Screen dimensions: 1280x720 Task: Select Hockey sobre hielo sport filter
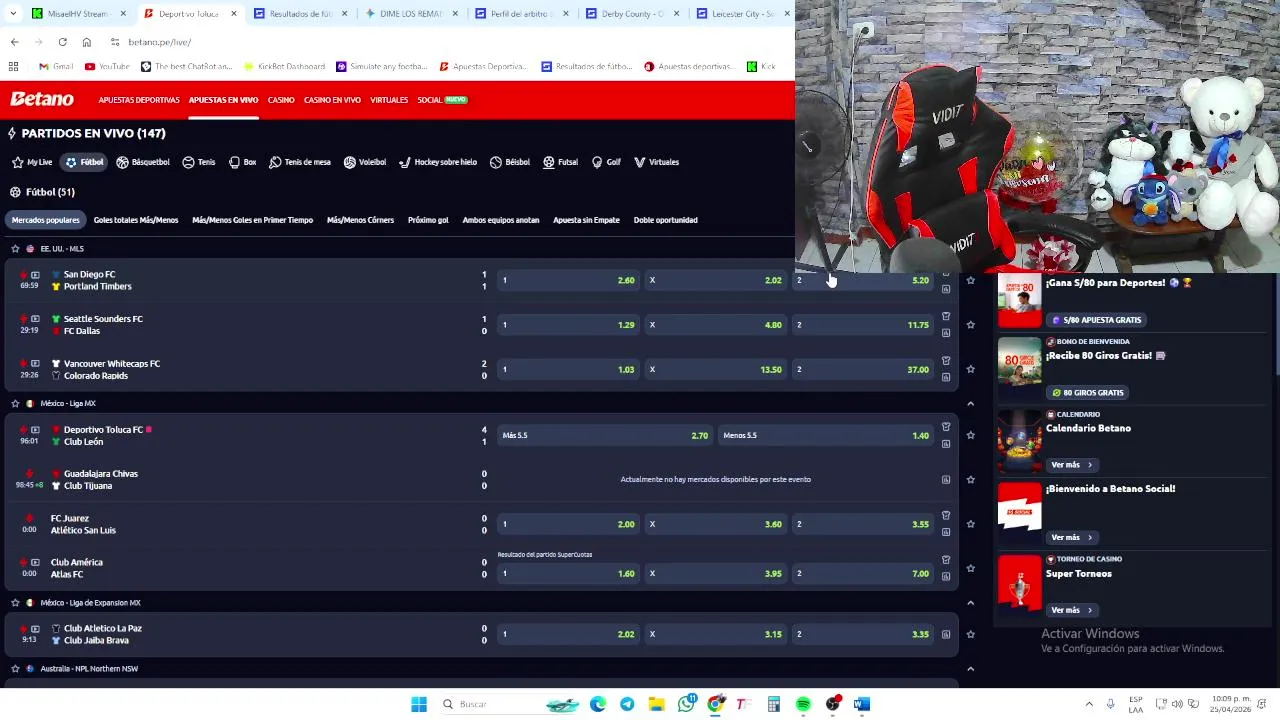[438, 162]
